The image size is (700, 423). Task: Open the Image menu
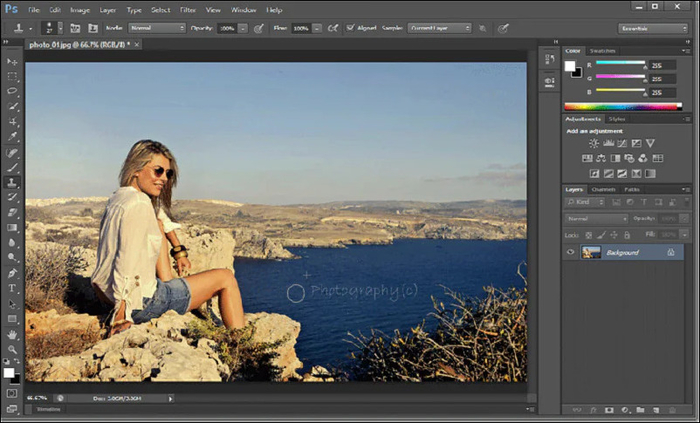tap(80, 10)
